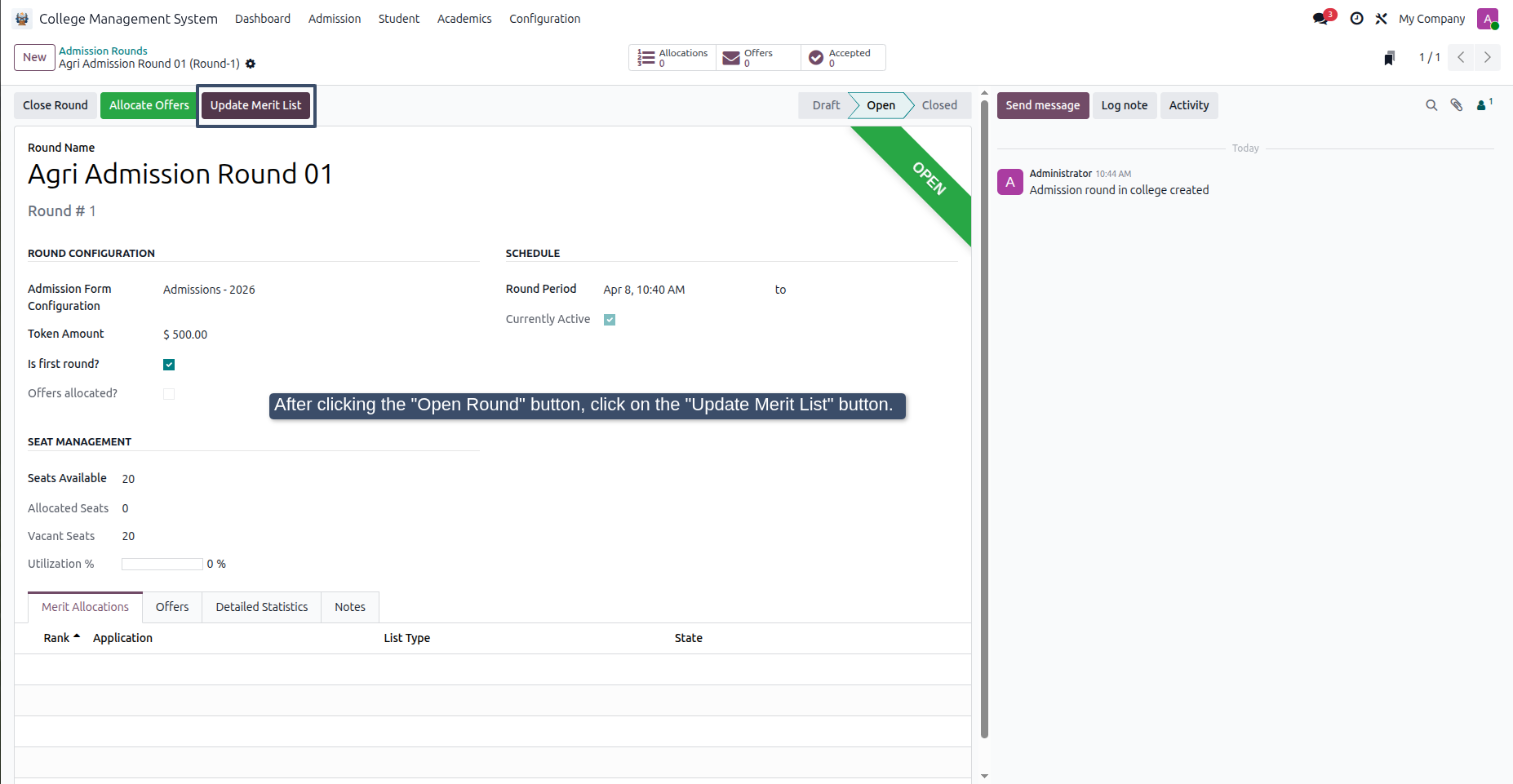
Task: Toggle the Currently Active checkbox
Action: point(610,320)
